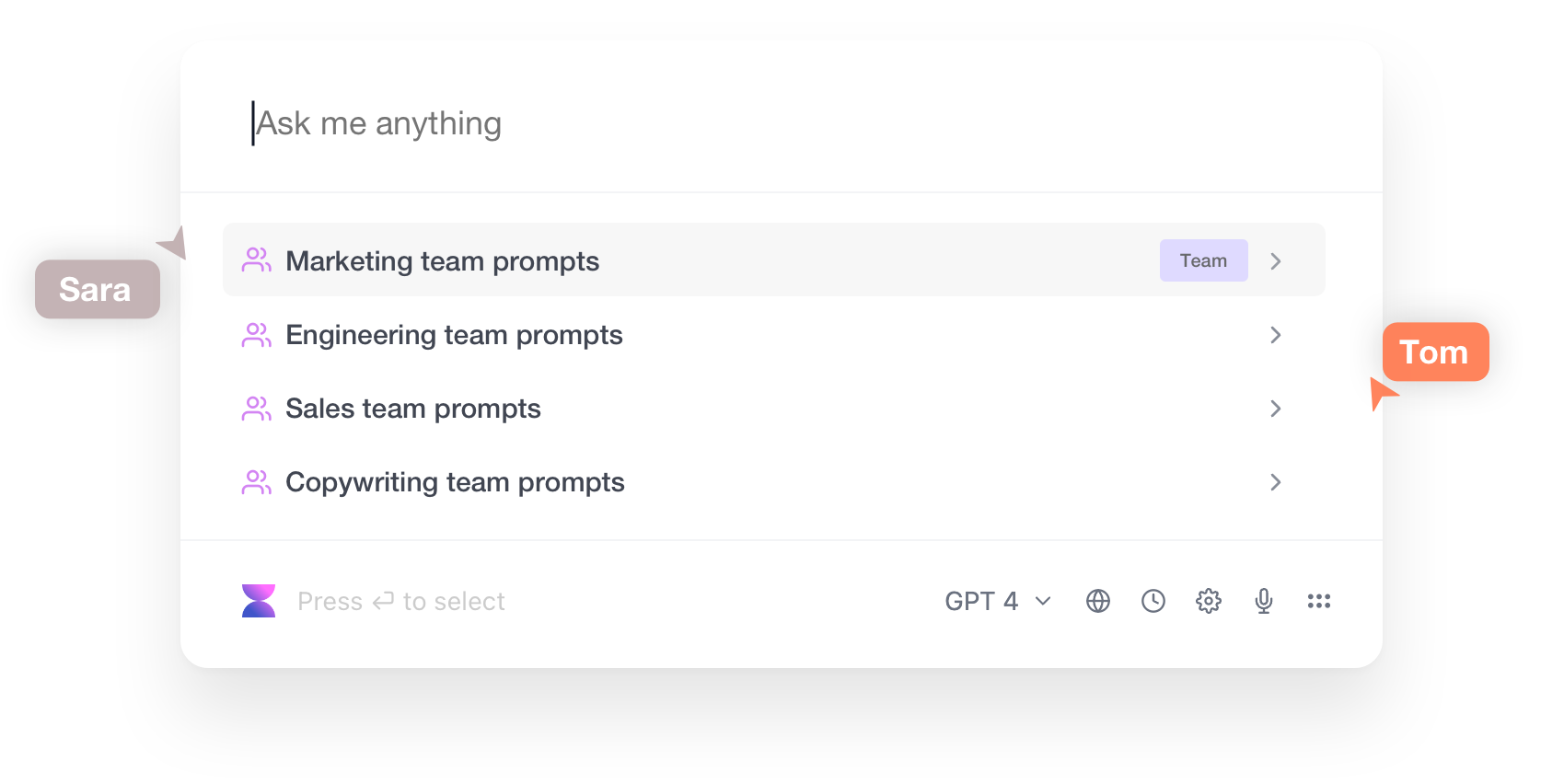Select the Engineering team prompts item
Viewport: 1541px width, 784px height.
(454, 335)
